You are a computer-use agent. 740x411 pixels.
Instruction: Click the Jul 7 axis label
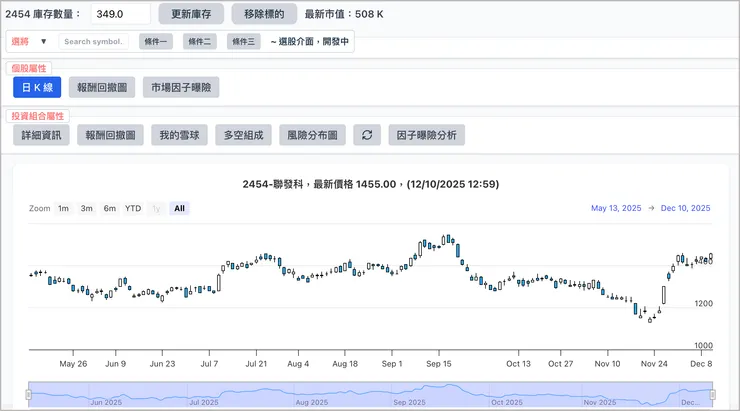pos(209,364)
